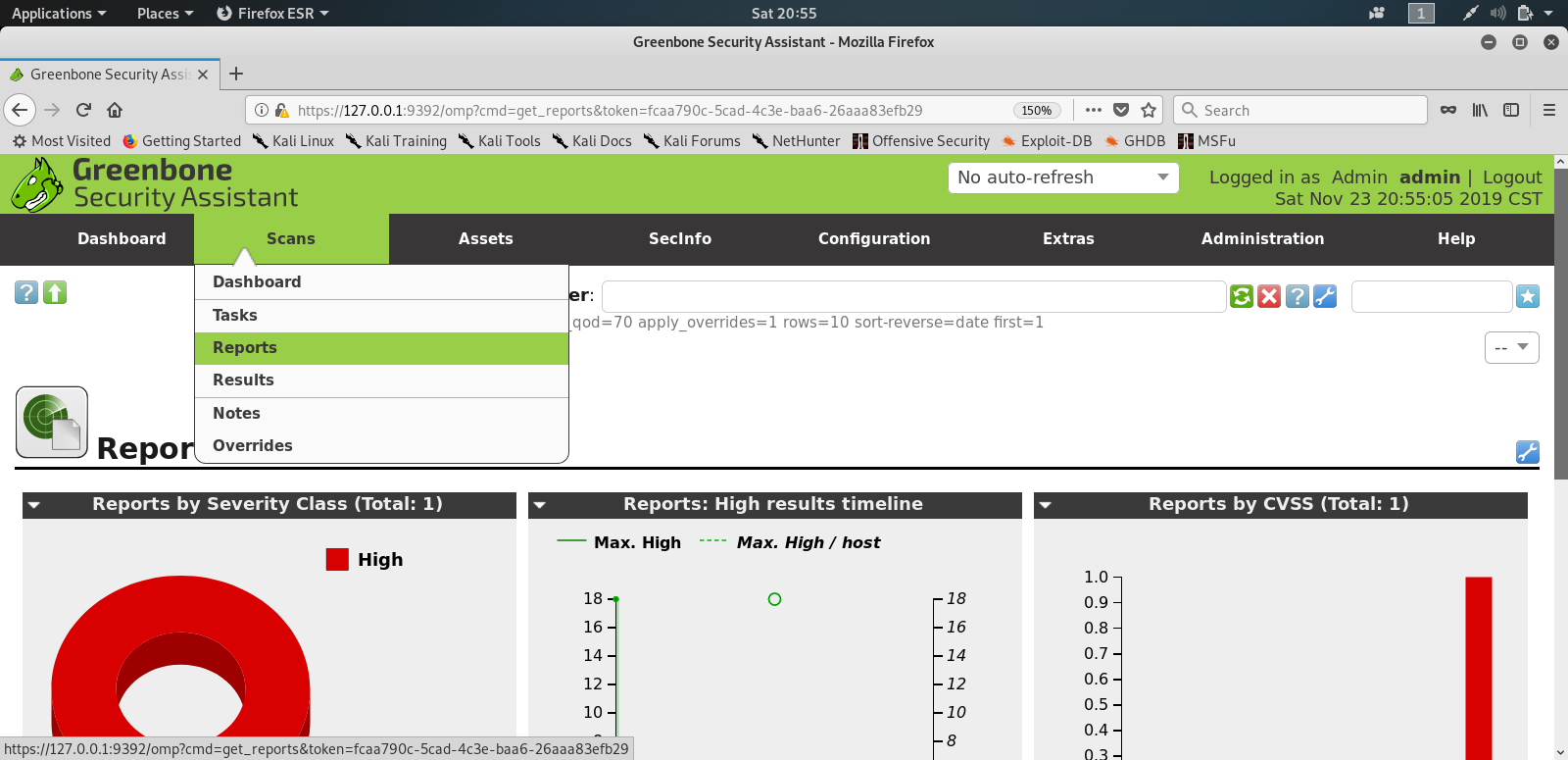Screen dimensions: 1568x760
Task: Save page to Pocket icon
Action: [x=1121, y=110]
